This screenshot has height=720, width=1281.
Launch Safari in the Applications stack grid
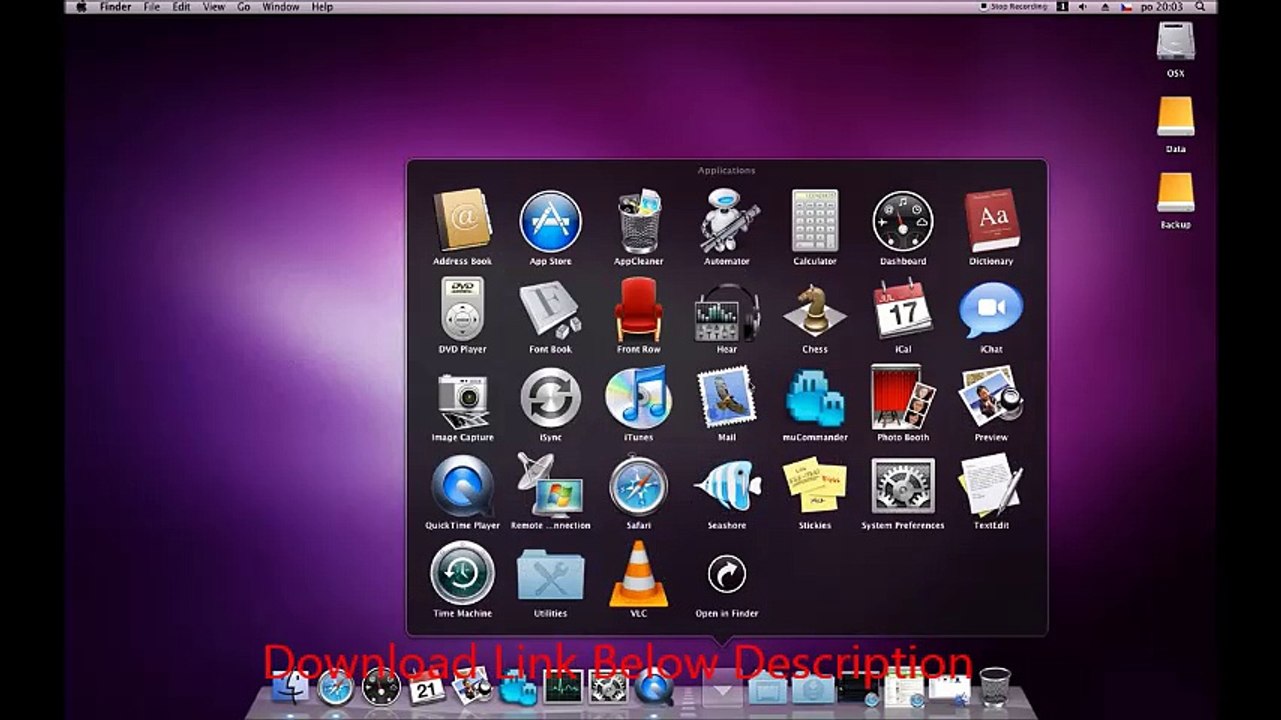[x=638, y=485]
